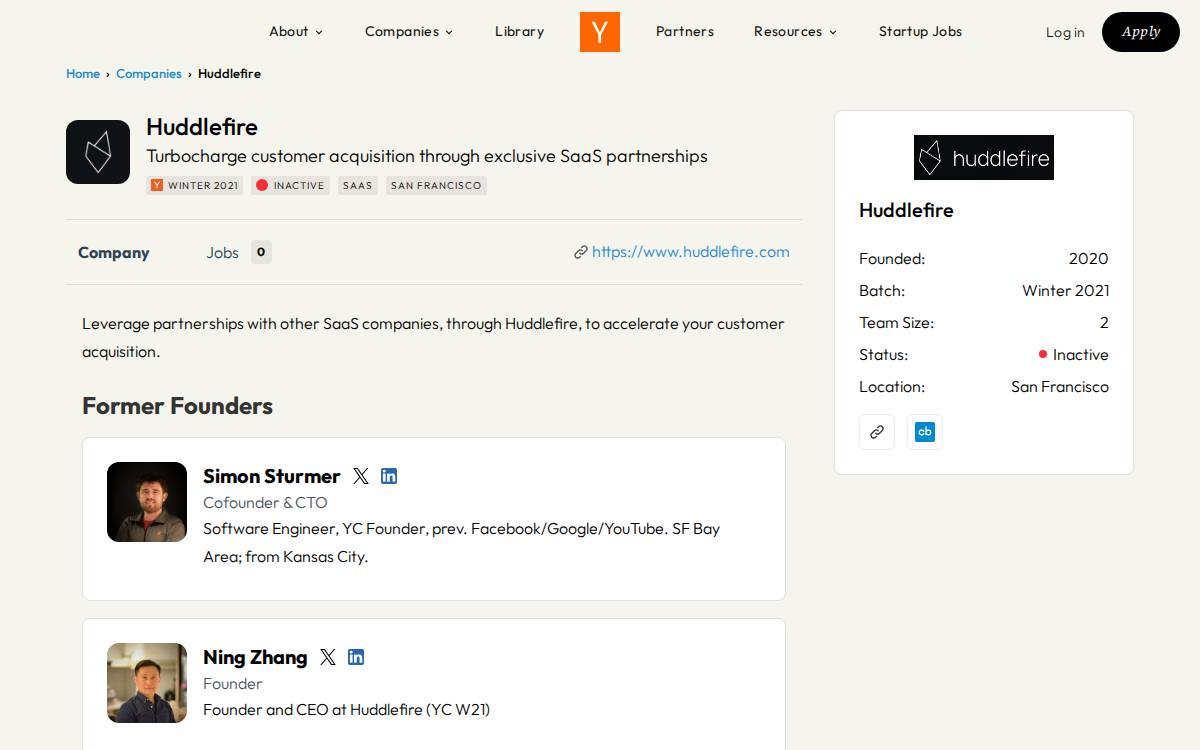Expand the Companies dropdown menu
Image resolution: width=1200 pixels, height=750 pixels.
click(x=409, y=31)
